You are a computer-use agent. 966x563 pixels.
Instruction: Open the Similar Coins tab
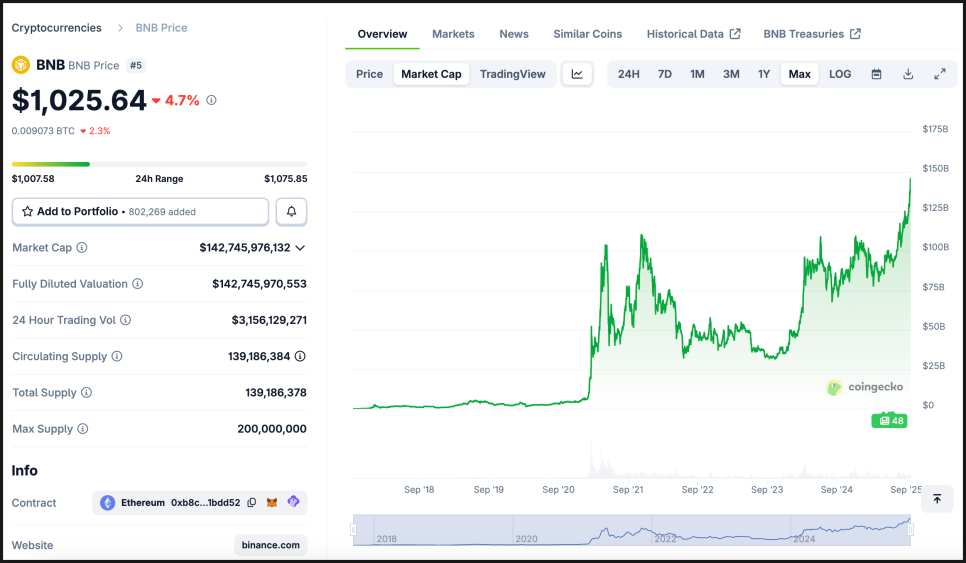[x=587, y=34]
